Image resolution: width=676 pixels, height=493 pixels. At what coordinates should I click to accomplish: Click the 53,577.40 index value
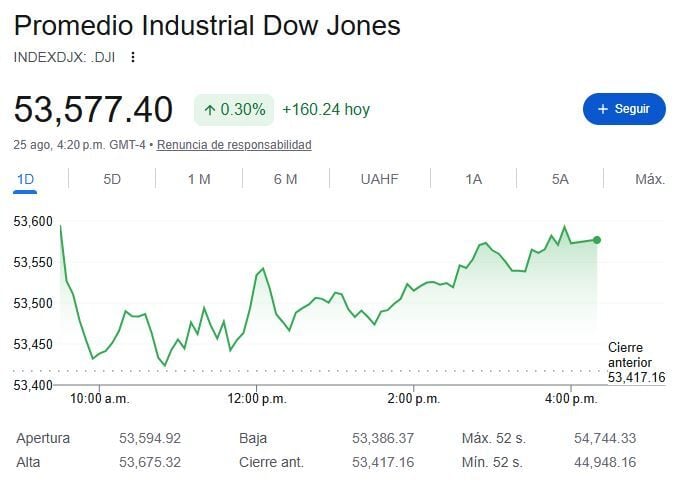pyautogui.click(x=93, y=109)
